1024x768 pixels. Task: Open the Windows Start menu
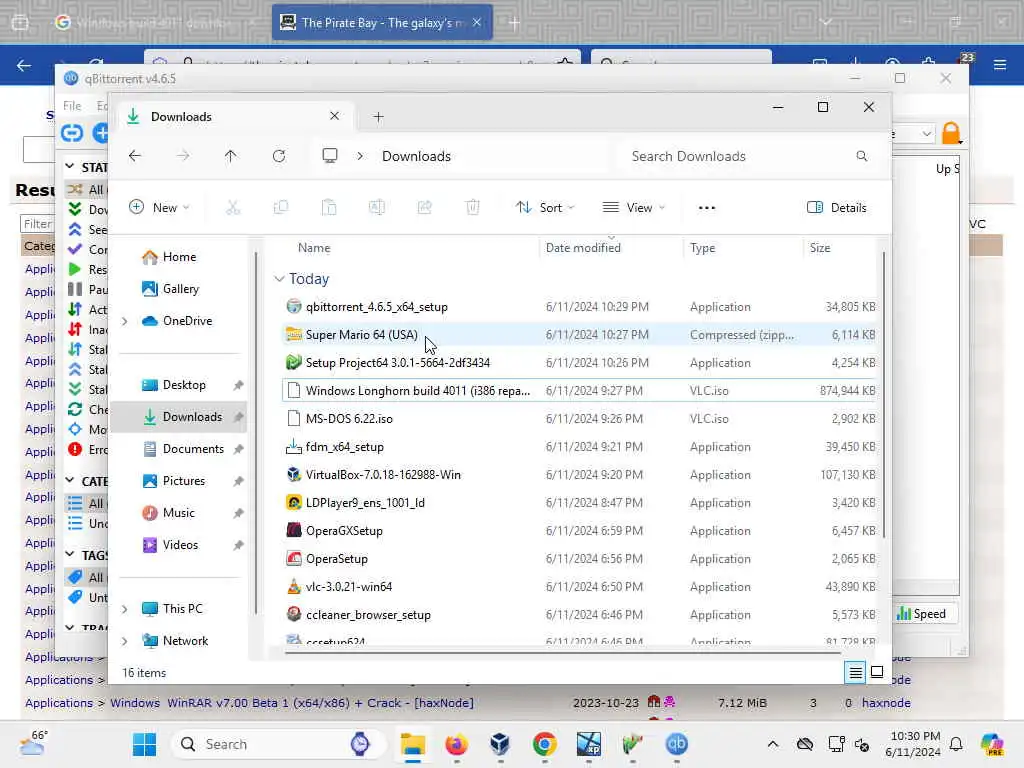click(144, 744)
